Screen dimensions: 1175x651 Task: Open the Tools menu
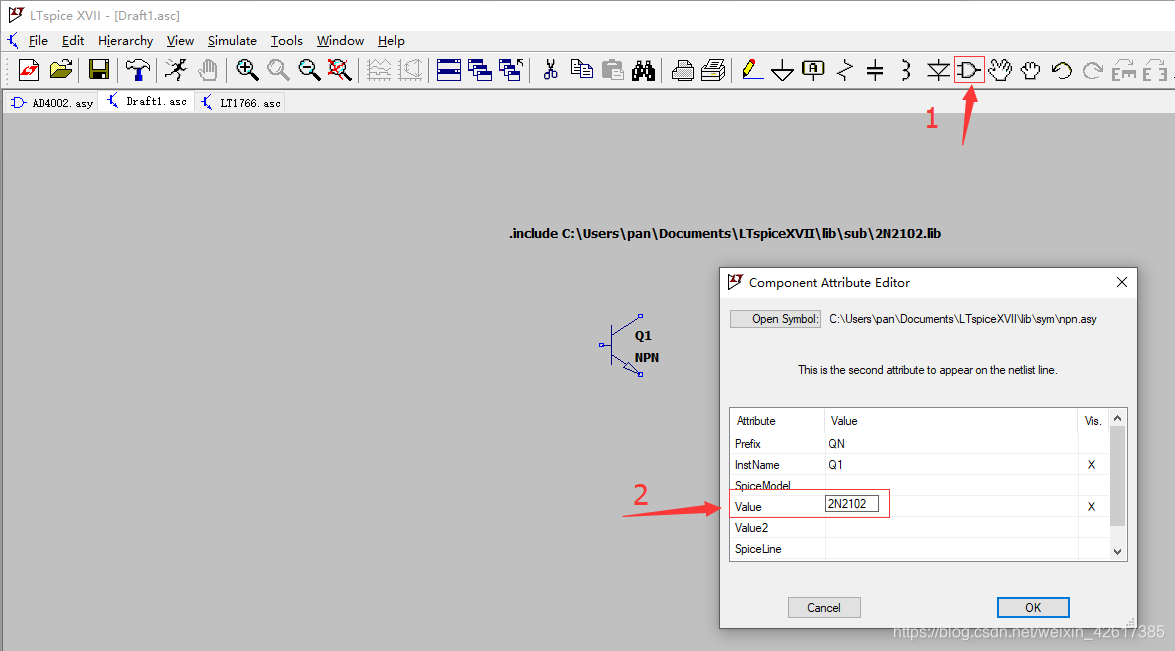286,40
